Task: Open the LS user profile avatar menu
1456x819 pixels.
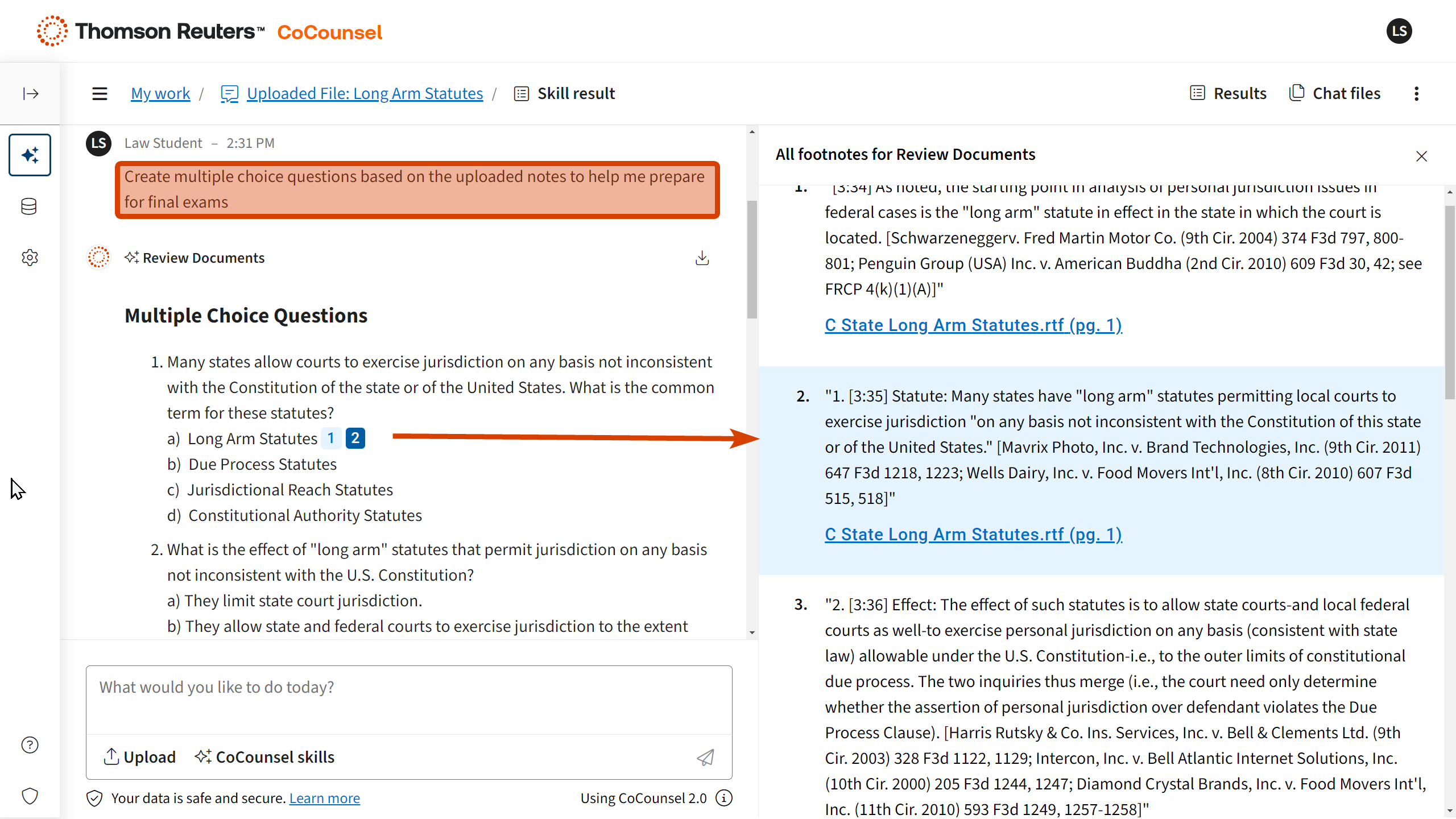Action: coord(1399,31)
